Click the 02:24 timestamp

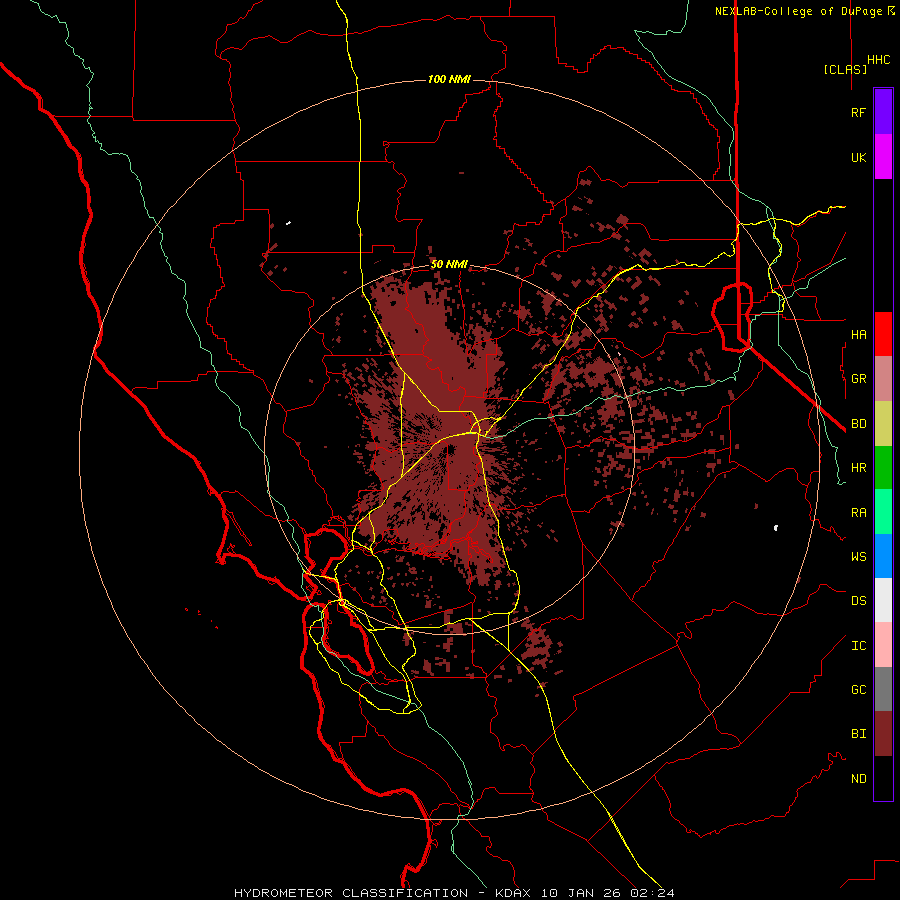[x=655, y=893]
